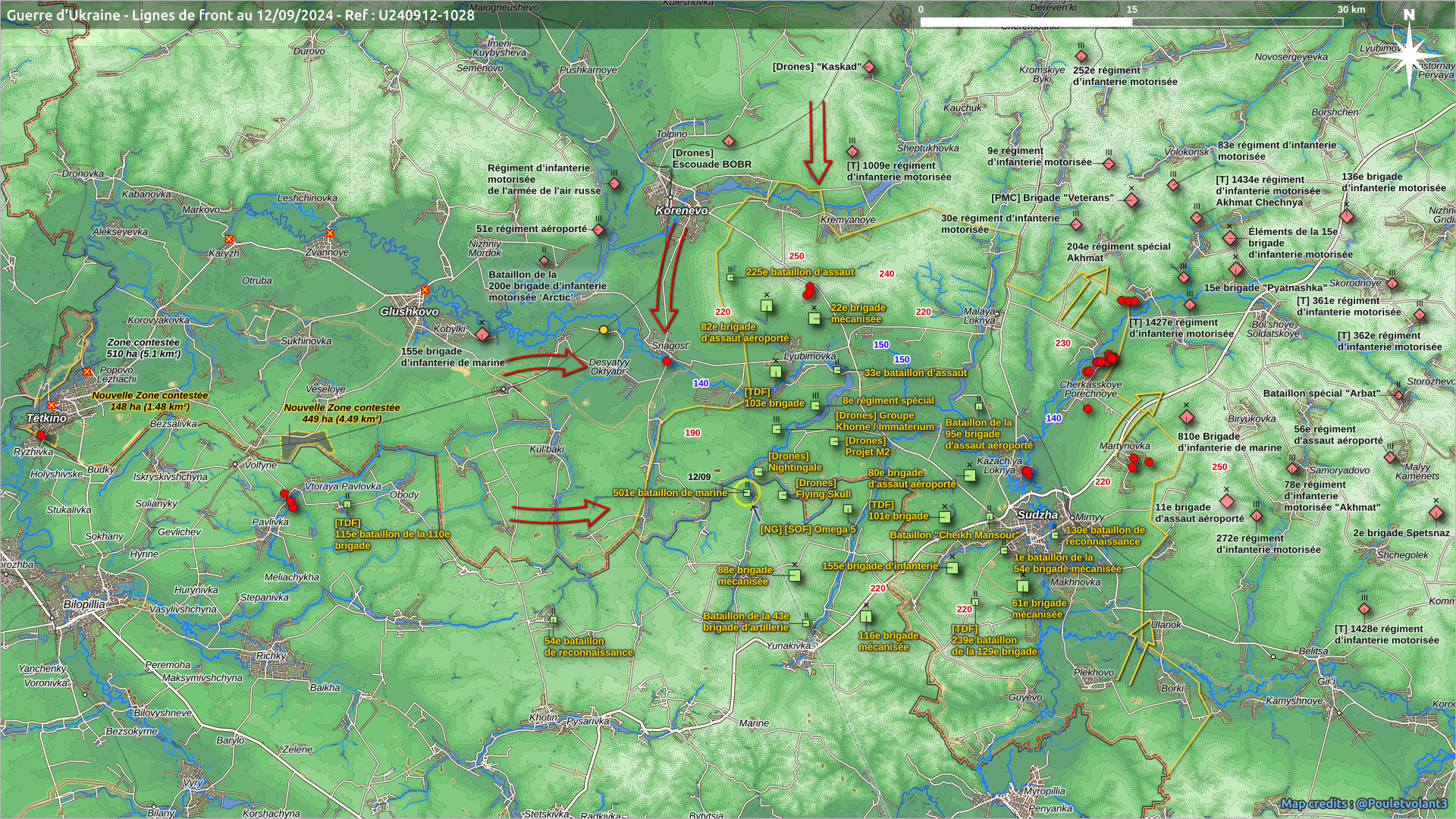This screenshot has height=819, width=1456.
Task: Click the orange crossed marker near Zvannoye
Action: (330, 233)
